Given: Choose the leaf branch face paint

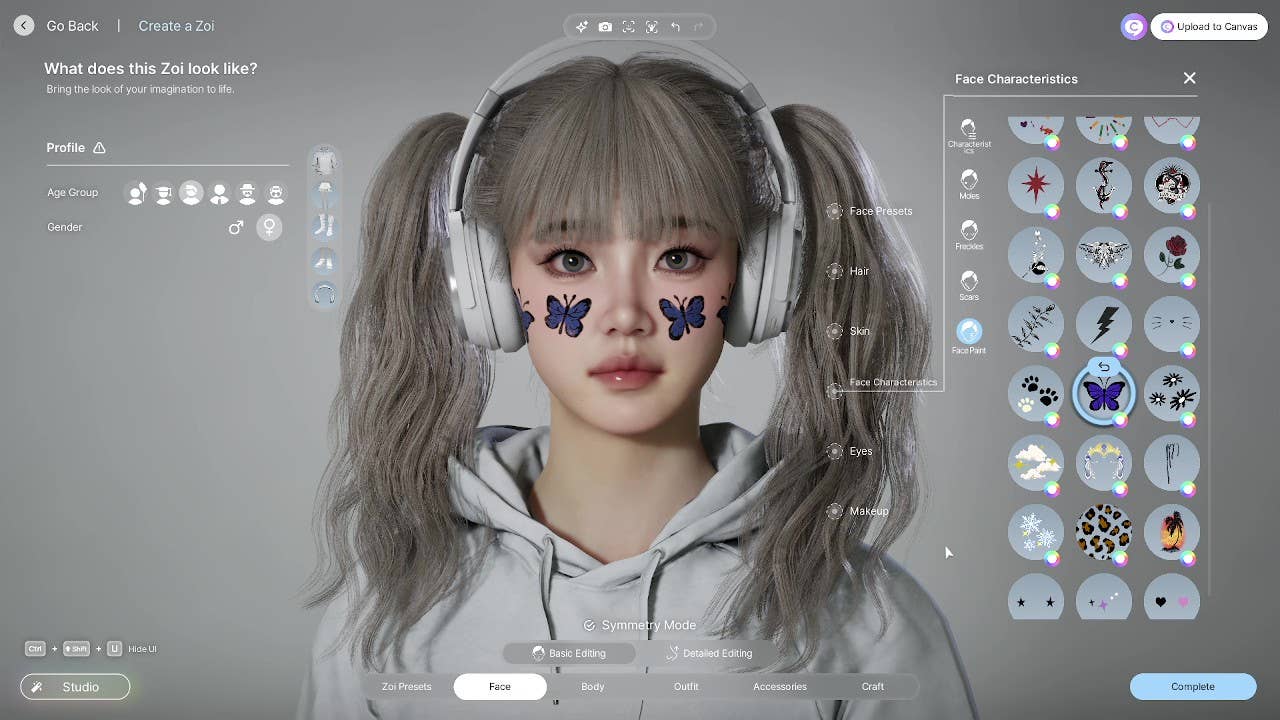Looking at the screenshot, I should pyautogui.click(x=1036, y=324).
